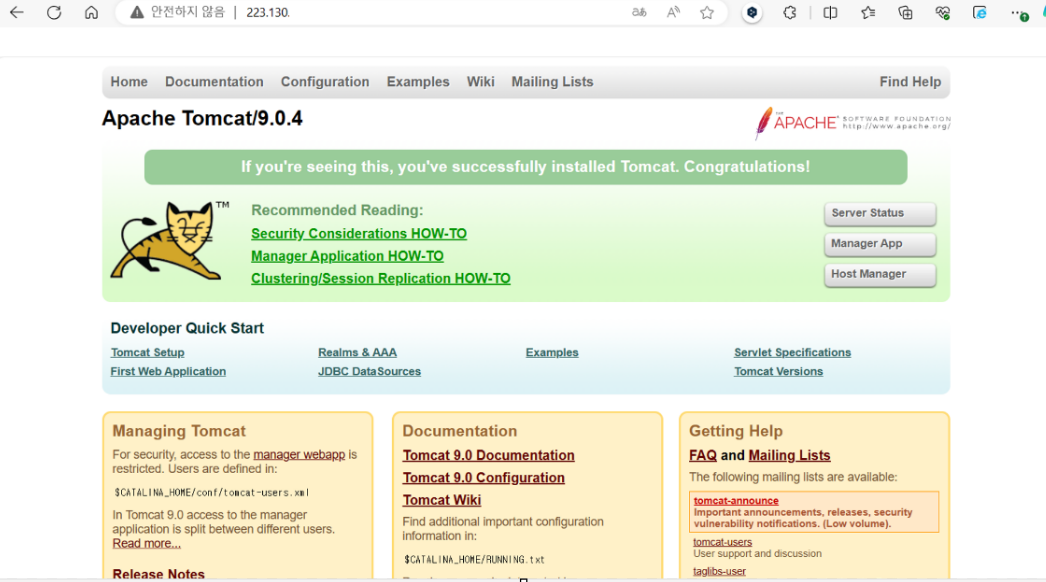1046x582 pixels.
Task: Open the Examples quick start link
Action: (552, 352)
